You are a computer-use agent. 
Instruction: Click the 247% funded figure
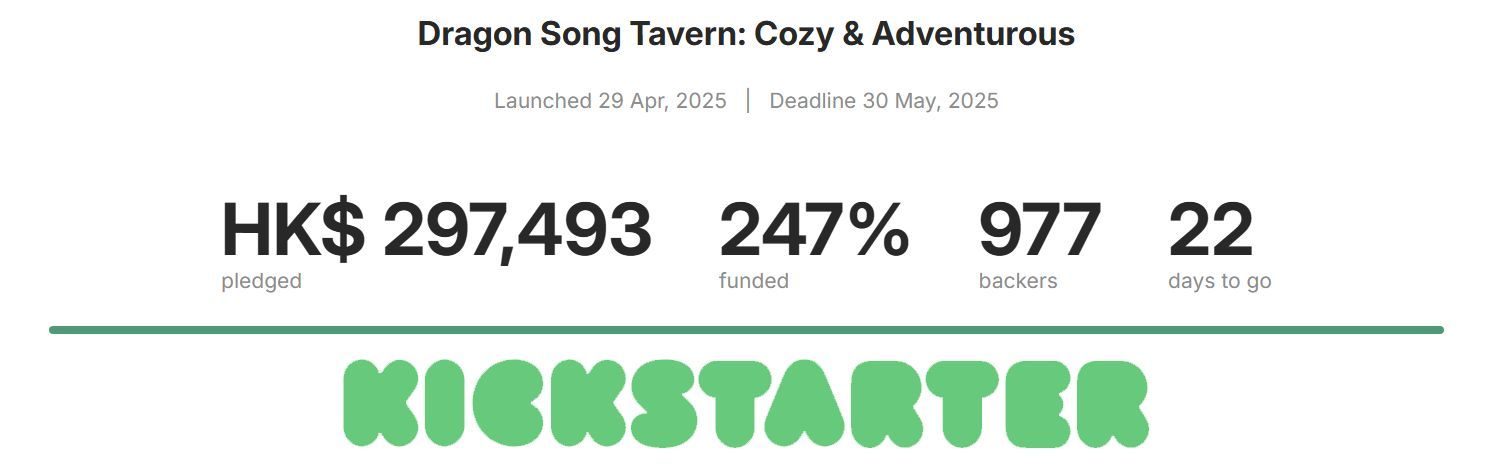[814, 230]
